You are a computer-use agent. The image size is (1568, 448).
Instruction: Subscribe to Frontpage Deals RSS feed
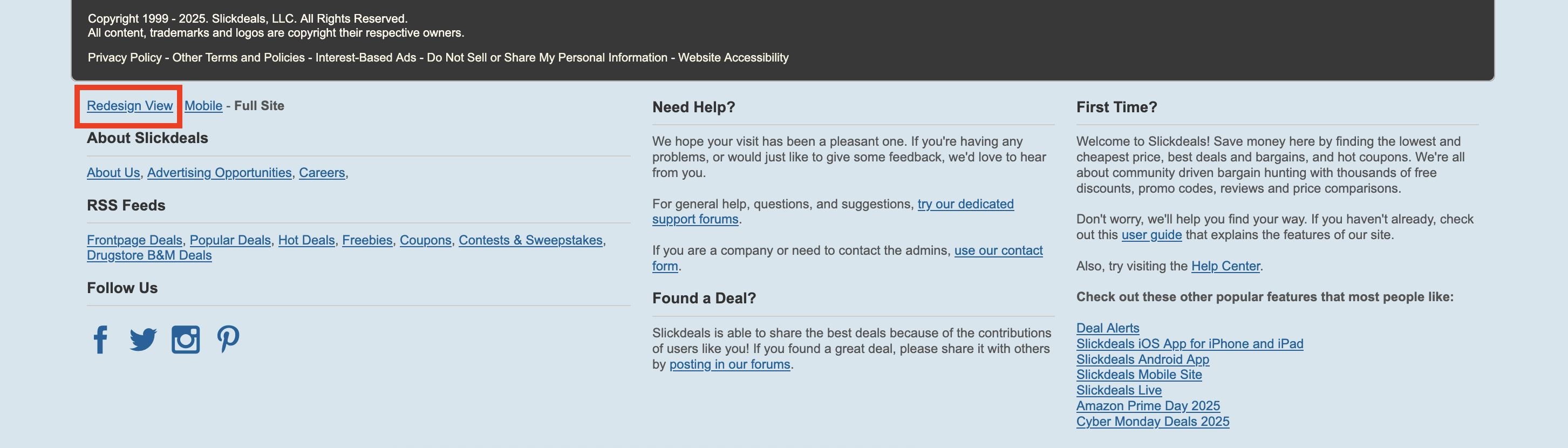134,240
